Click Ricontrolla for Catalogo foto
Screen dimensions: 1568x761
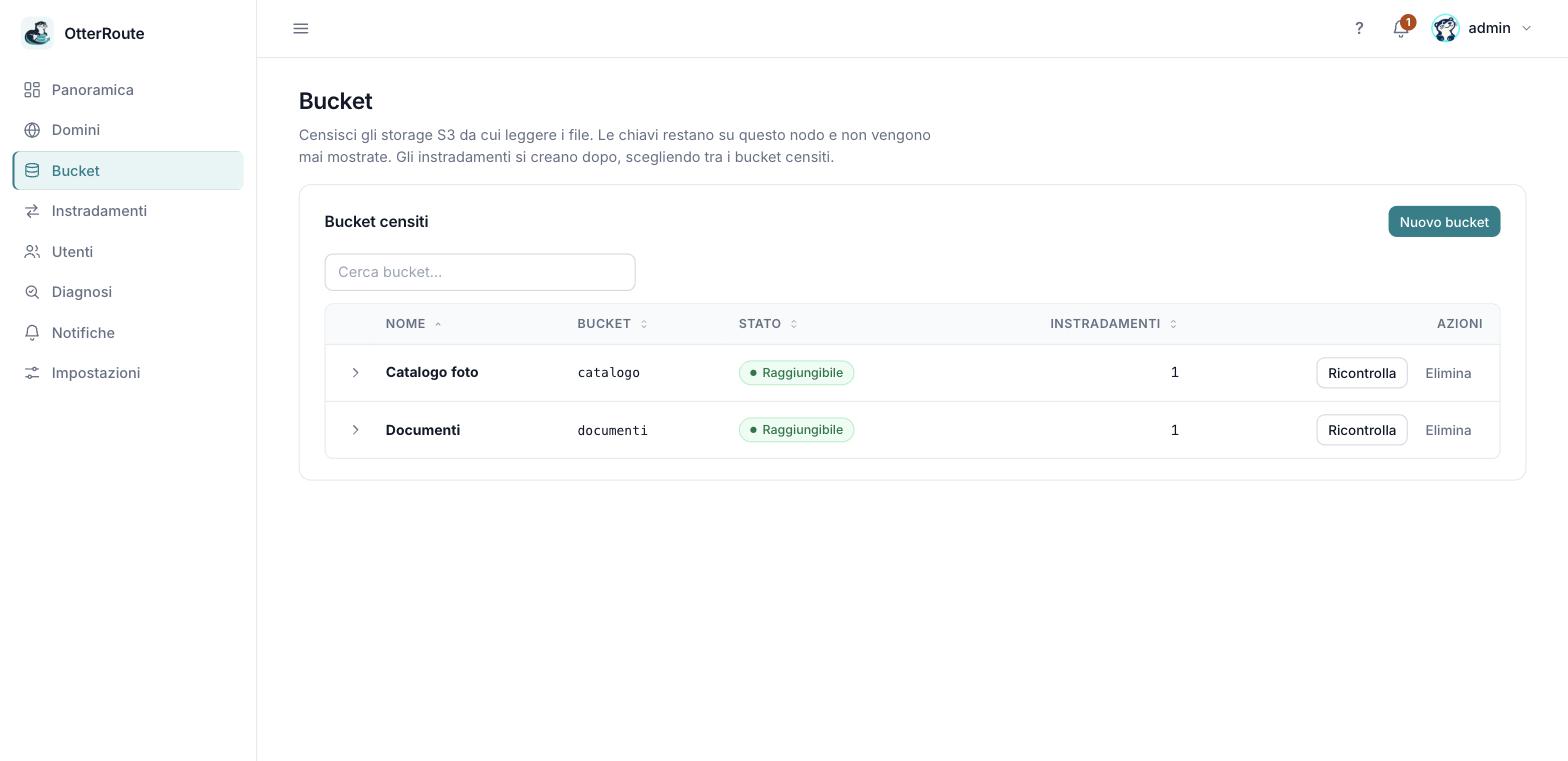[x=1361, y=373]
